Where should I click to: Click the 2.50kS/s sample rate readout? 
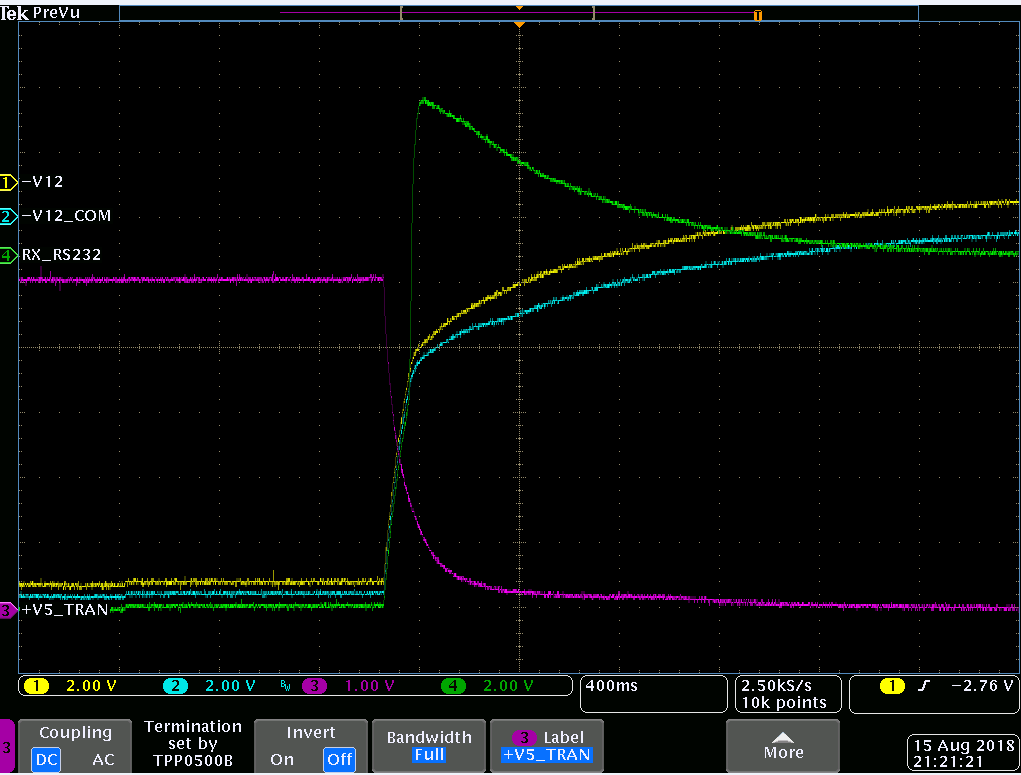click(776, 686)
